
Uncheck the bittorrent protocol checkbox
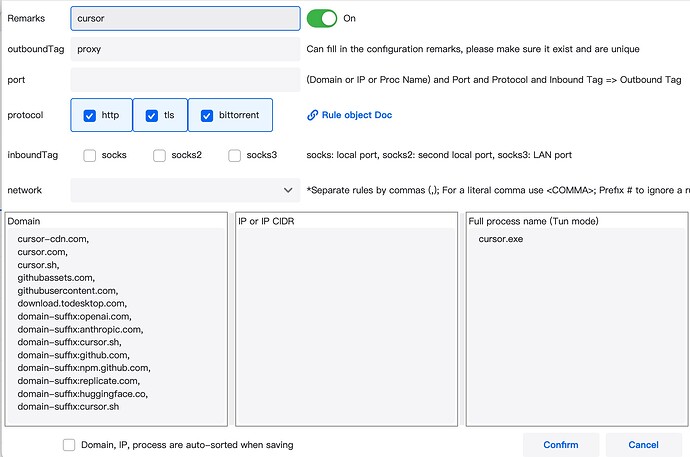click(x=207, y=116)
